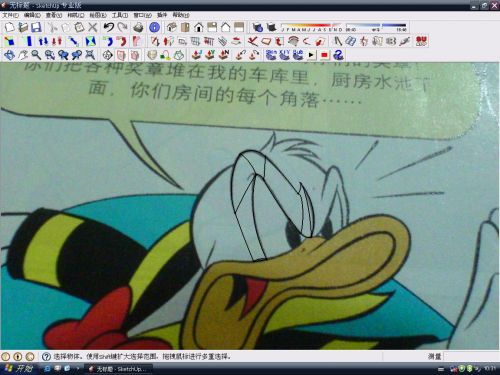Click the Undo arrow icon

pos(108,27)
